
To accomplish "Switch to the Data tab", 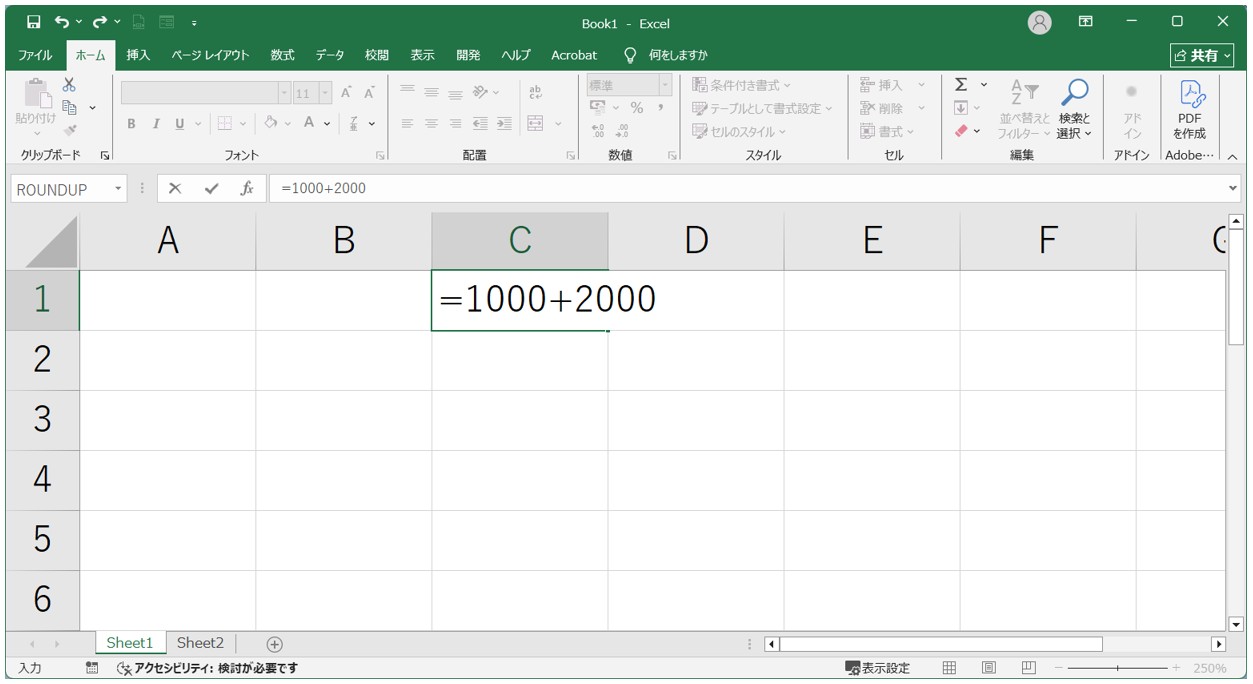I will pyautogui.click(x=330, y=55).
